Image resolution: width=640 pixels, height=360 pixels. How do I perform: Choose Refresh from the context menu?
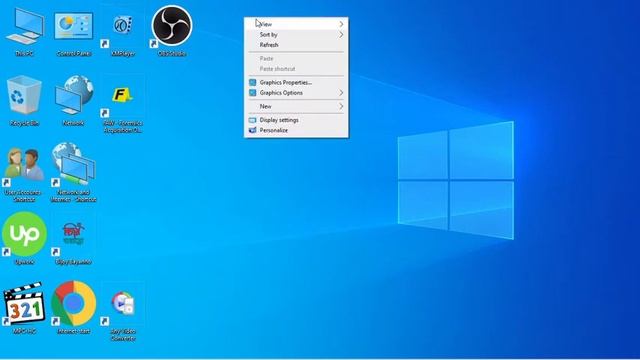[x=296, y=45]
